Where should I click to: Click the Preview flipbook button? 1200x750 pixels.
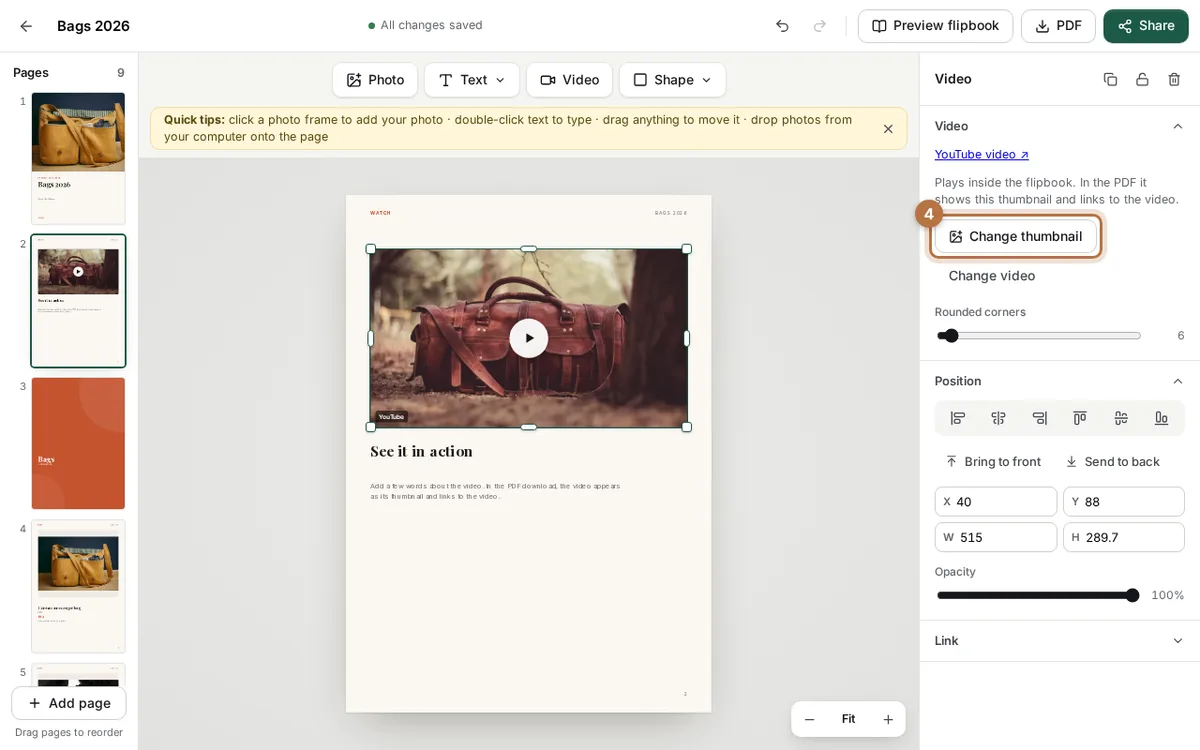point(935,26)
